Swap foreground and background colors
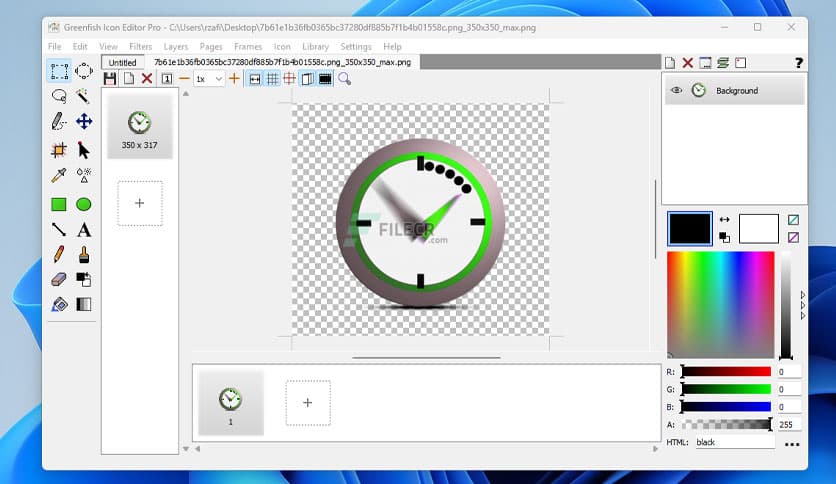The height and width of the screenshot is (484, 836). coord(725,220)
